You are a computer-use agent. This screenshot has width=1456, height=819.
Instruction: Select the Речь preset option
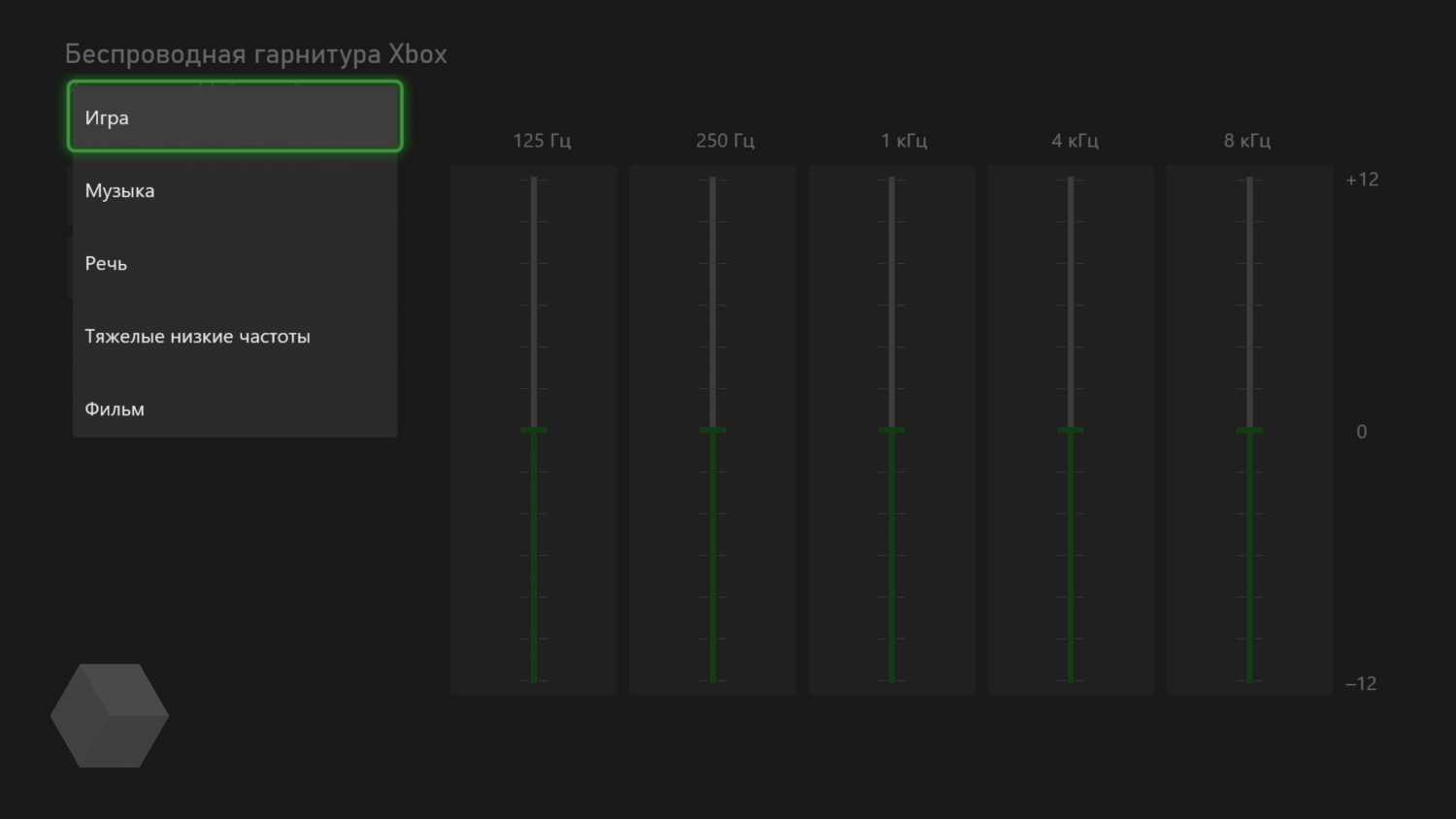[235, 263]
